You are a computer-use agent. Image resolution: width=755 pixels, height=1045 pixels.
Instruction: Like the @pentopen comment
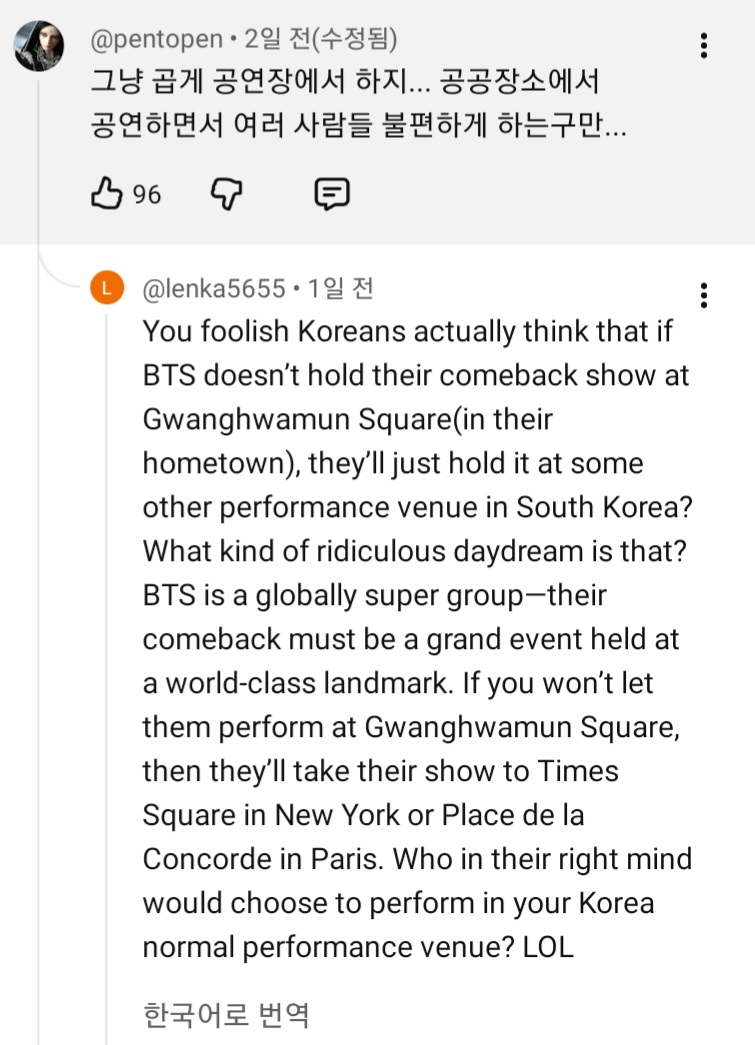pos(105,194)
